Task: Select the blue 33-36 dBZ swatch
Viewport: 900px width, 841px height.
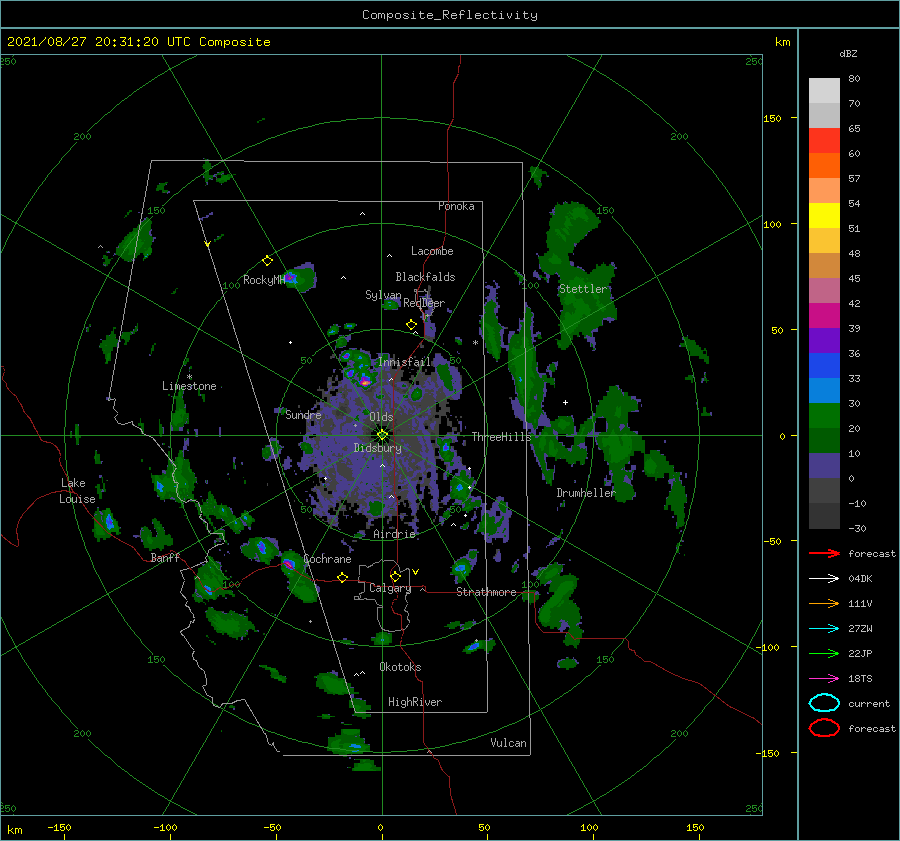Action: point(824,365)
